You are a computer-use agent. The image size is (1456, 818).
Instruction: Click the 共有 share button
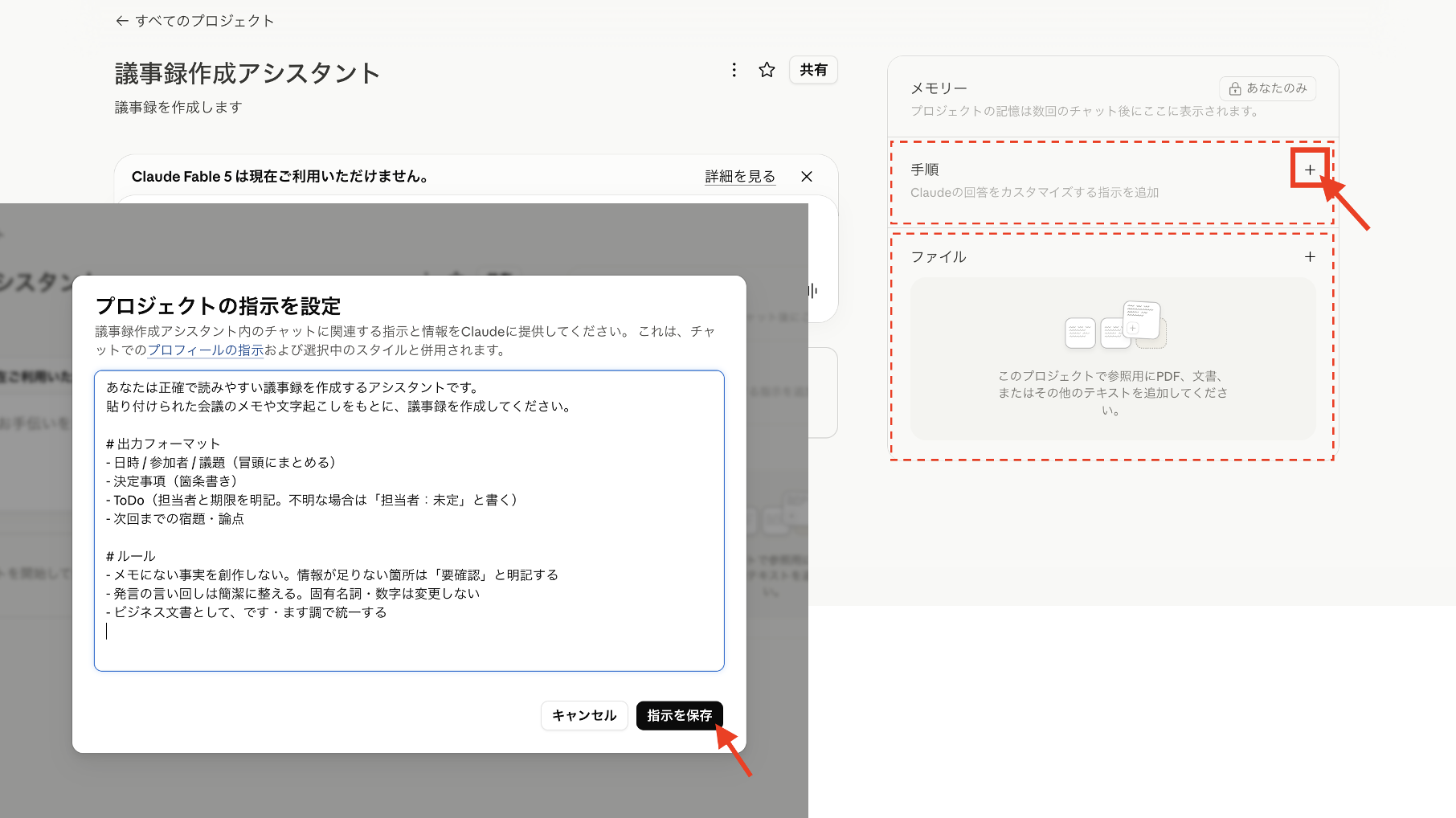(813, 70)
